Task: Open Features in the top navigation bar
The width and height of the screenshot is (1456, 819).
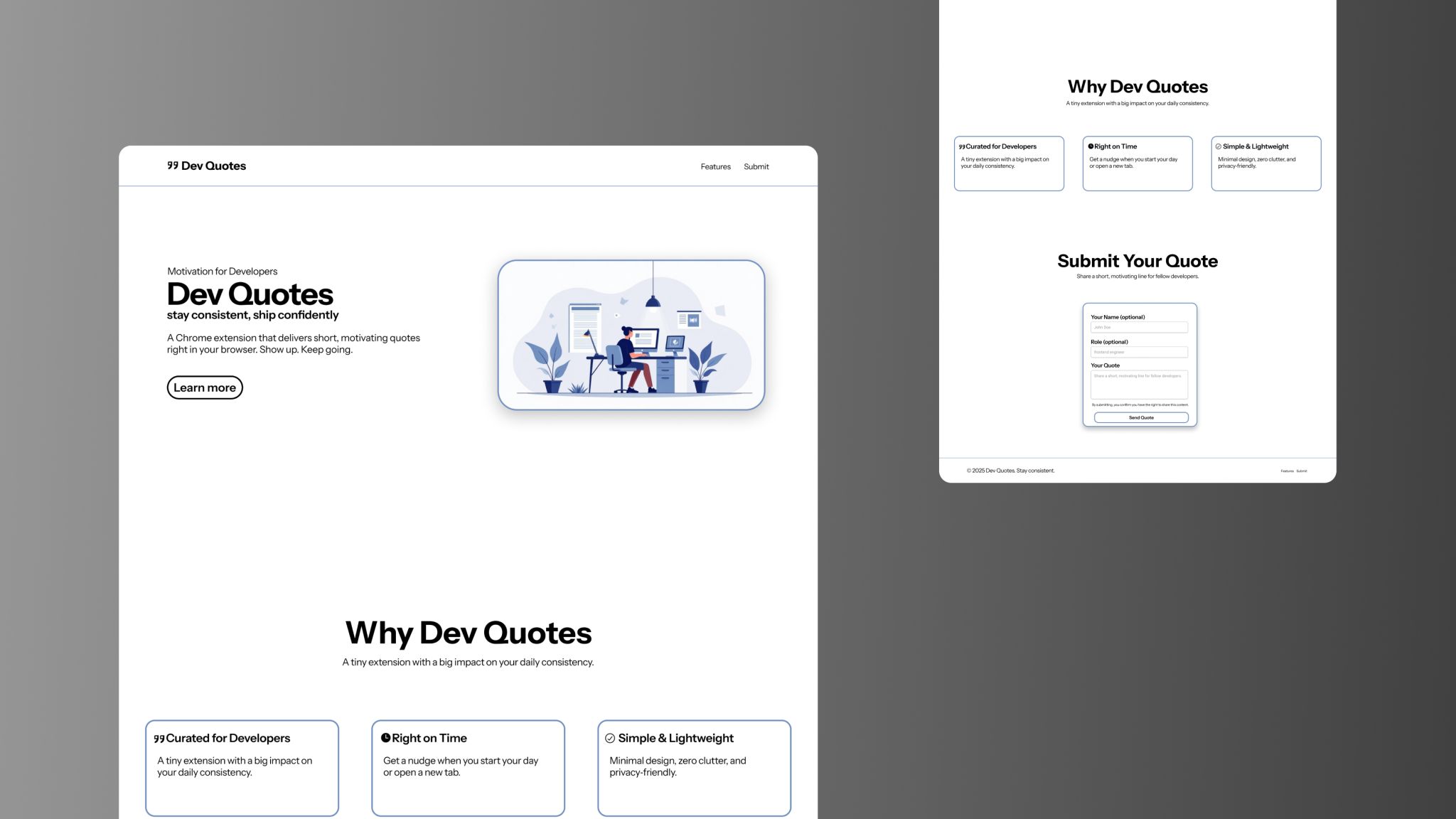Action: 715,167
